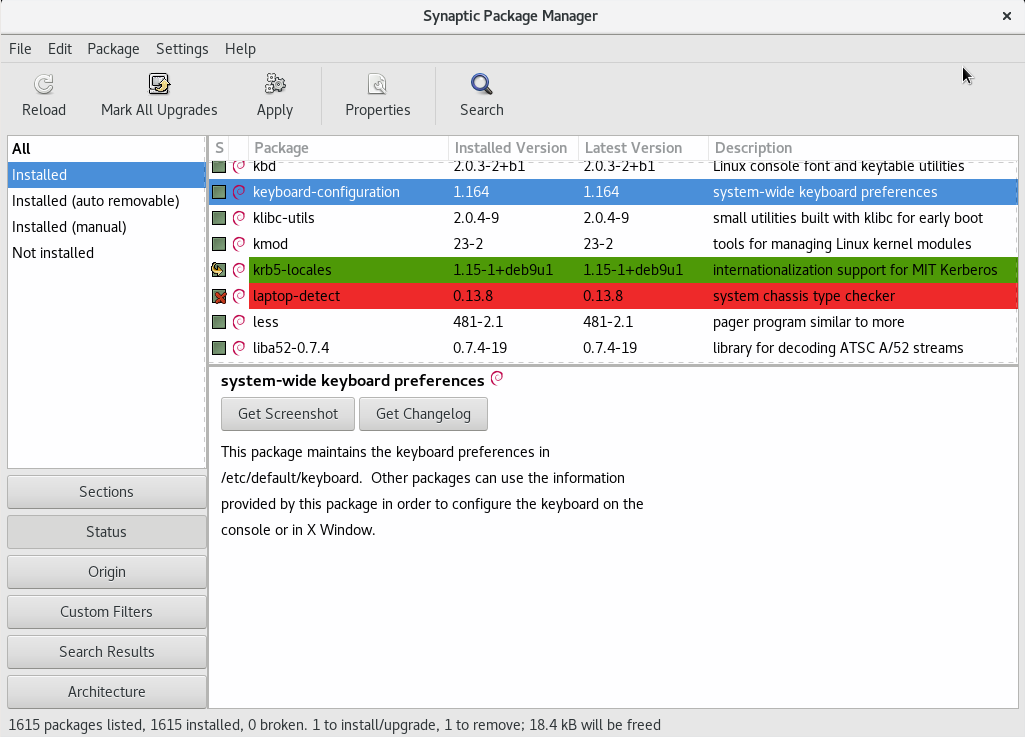This screenshot has width=1025, height=737.
Task: Click the Debian swirl icon beside krb5-locales
Action: point(239,269)
